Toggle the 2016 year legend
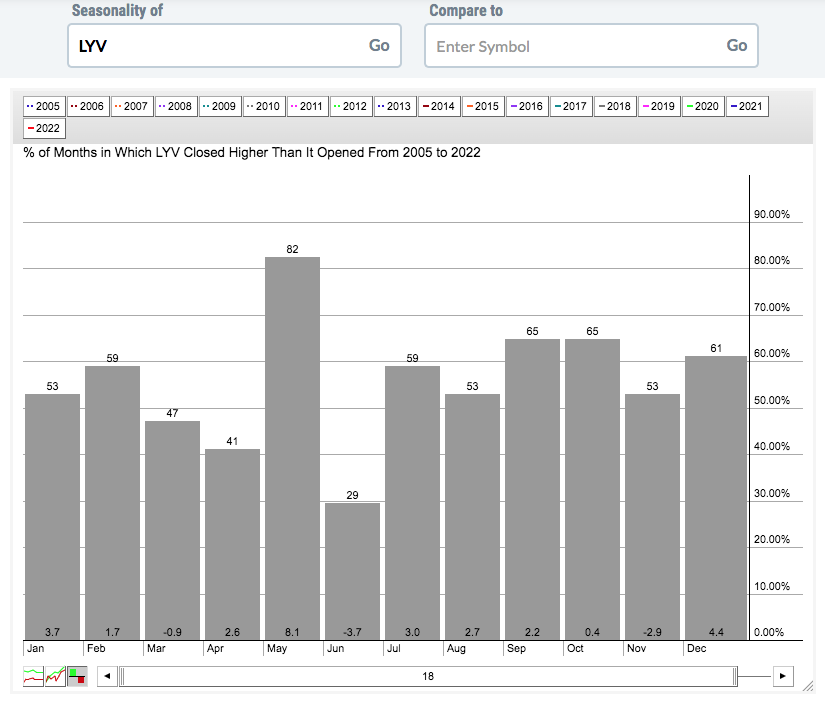The height and width of the screenshot is (702, 825). 527,106
